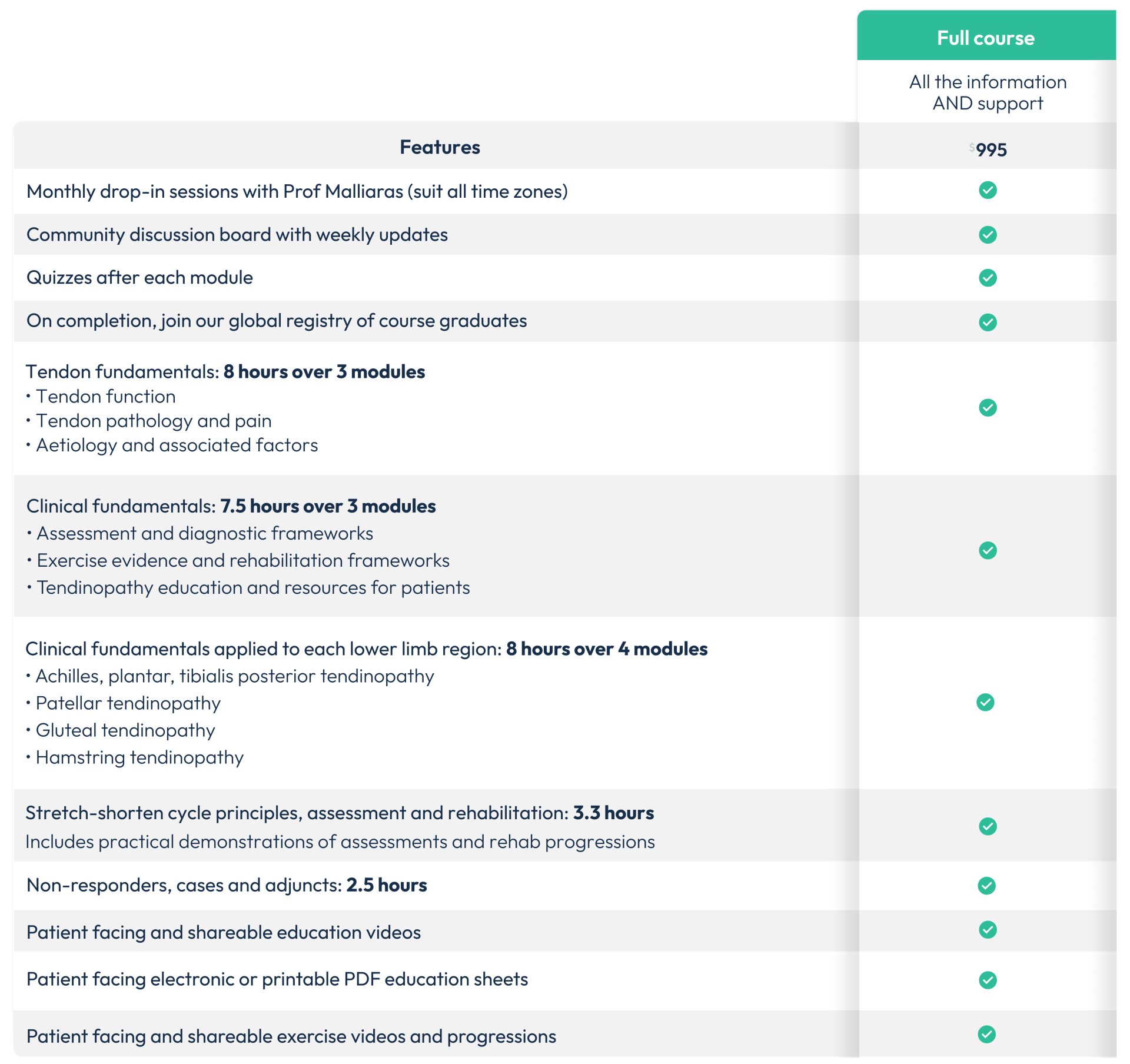Click the PDF education sheets checkmark
This screenshot has height=1064, width=1130.
click(988, 980)
